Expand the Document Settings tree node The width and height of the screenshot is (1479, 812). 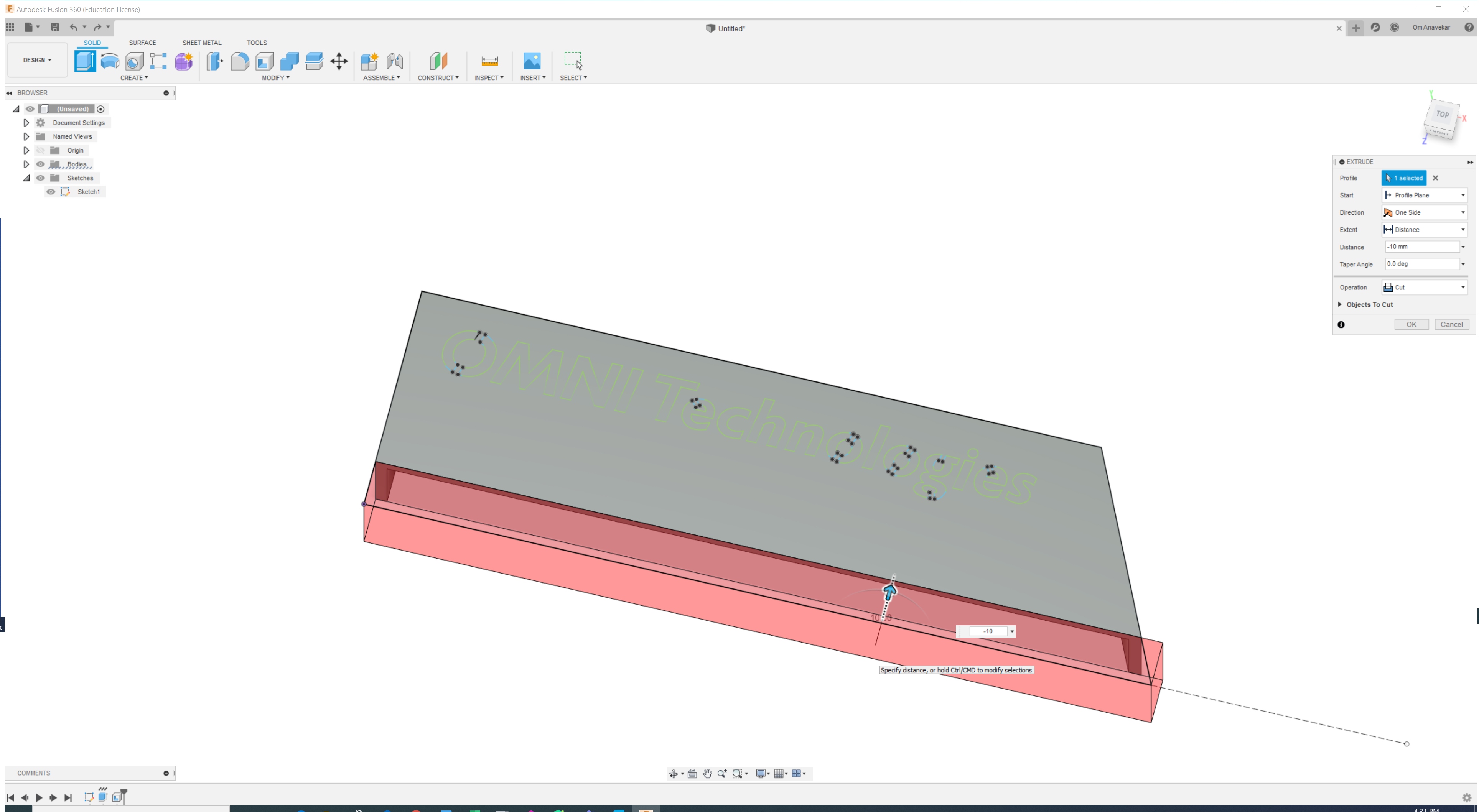[x=26, y=123]
